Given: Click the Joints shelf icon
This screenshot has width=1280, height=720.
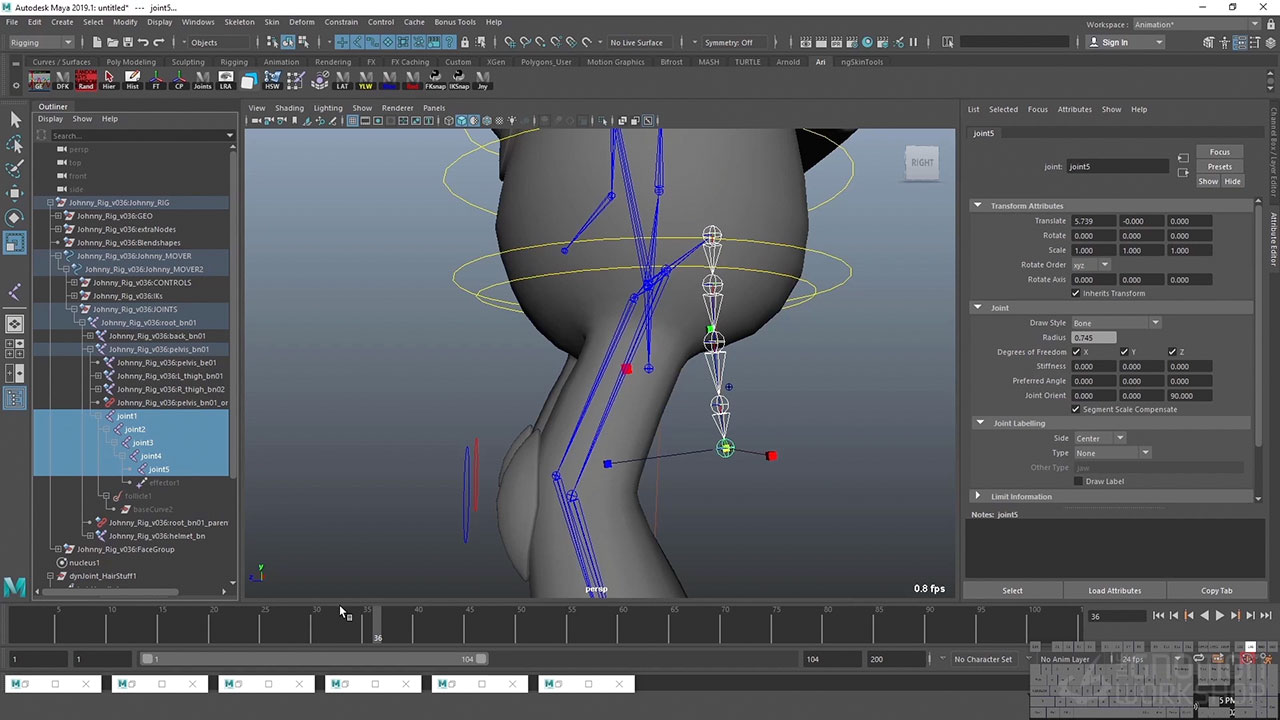Looking at the screenshot, I should click(202, 80).
